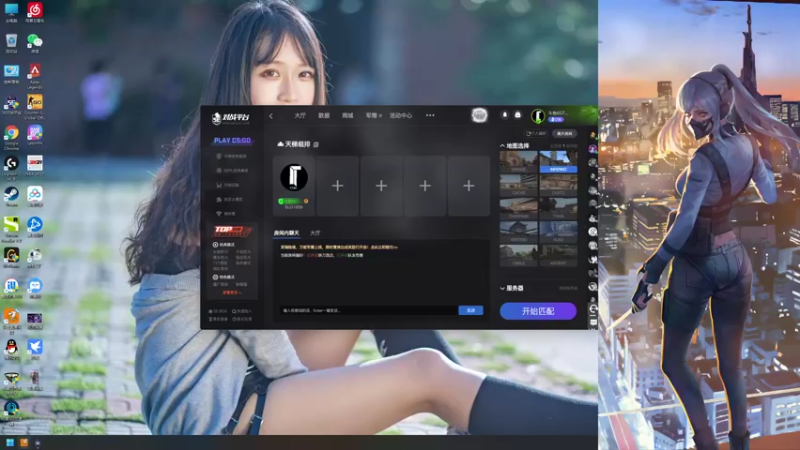Open the three-dot more menu in the header
This screenshot has width=800, height=450.
click(430, 115)
